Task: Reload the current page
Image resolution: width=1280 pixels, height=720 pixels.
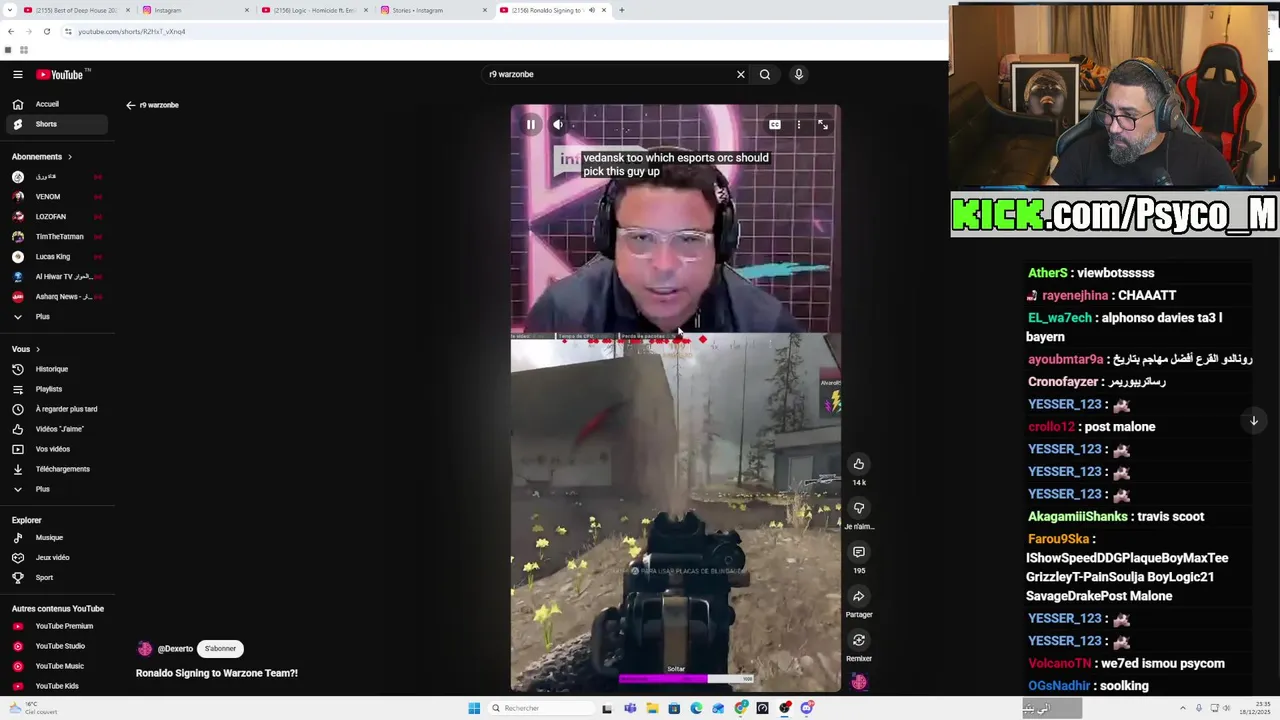Action: click(x=46, y=31)
